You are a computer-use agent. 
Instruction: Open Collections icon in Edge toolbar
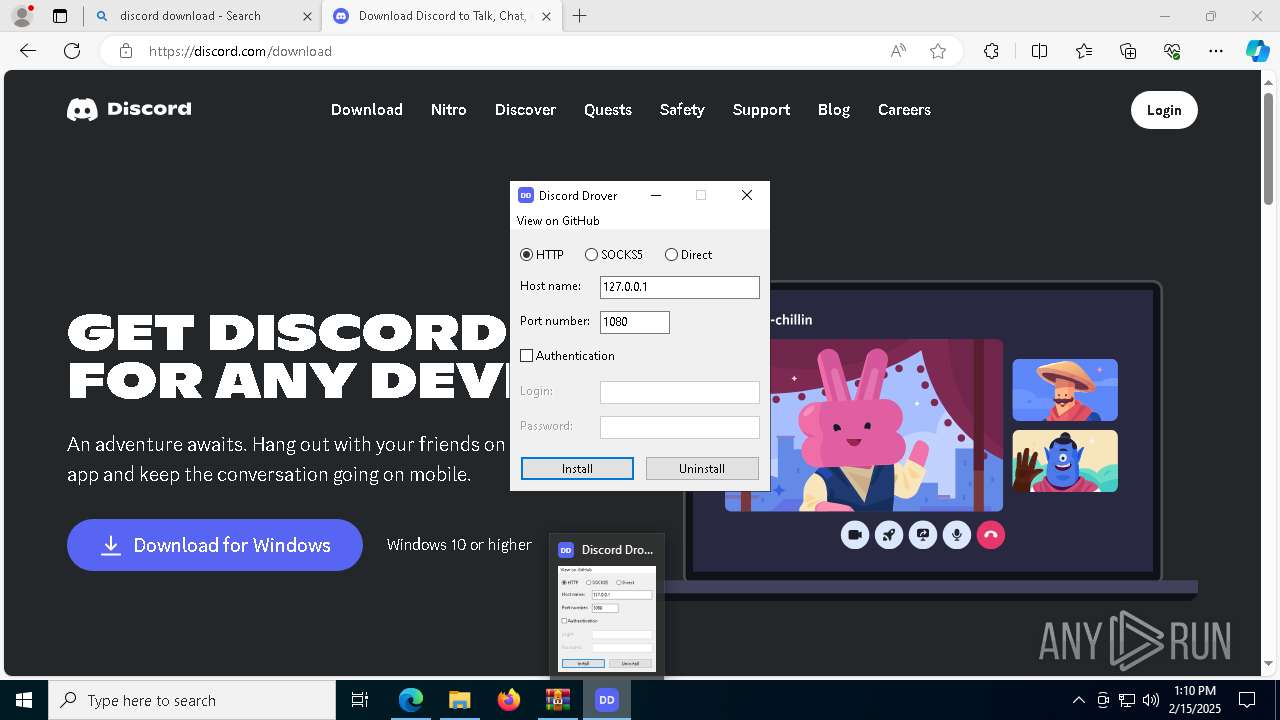tap(1128, 51)
